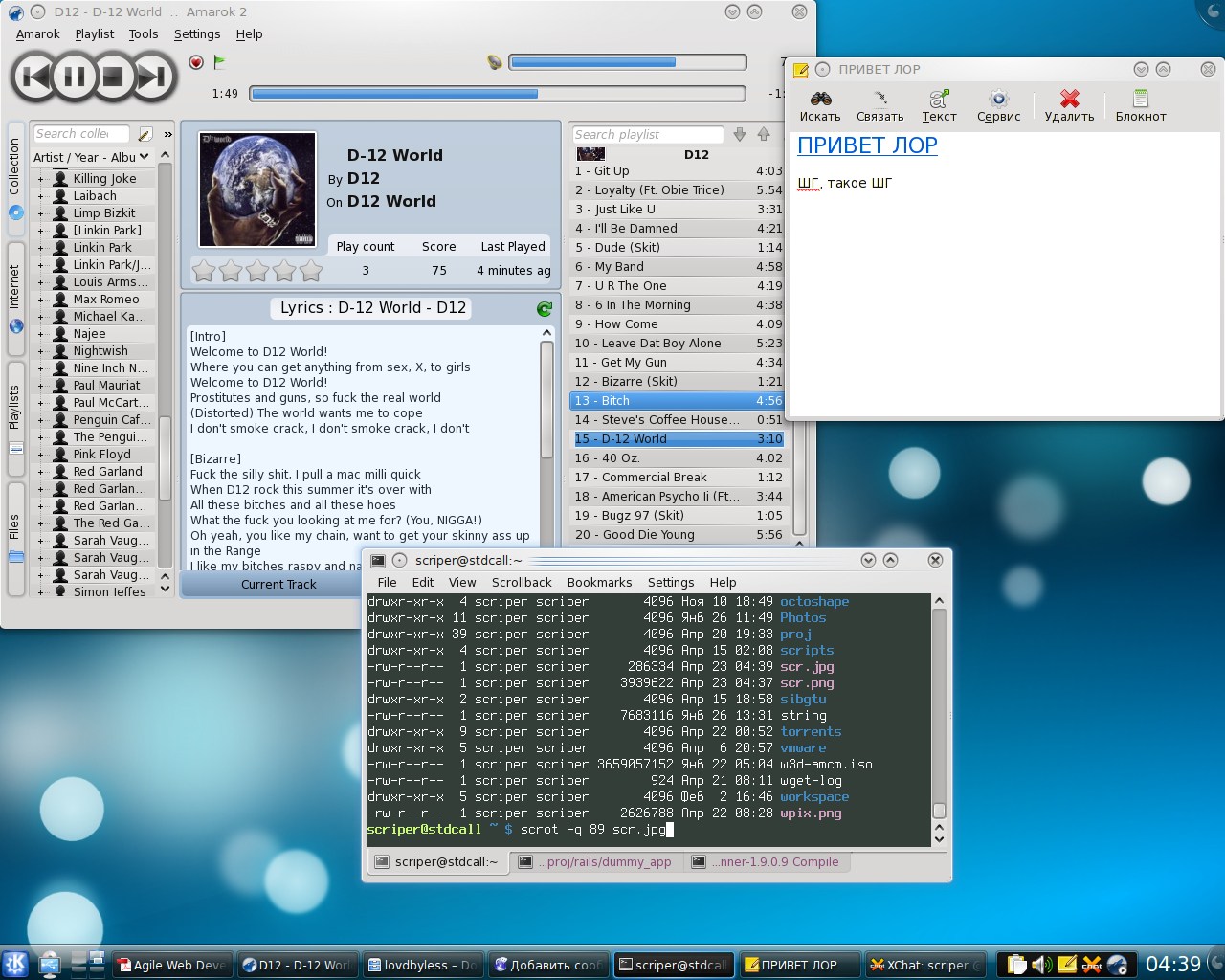Click into the Search playlist field

click(x=648, y=135)
